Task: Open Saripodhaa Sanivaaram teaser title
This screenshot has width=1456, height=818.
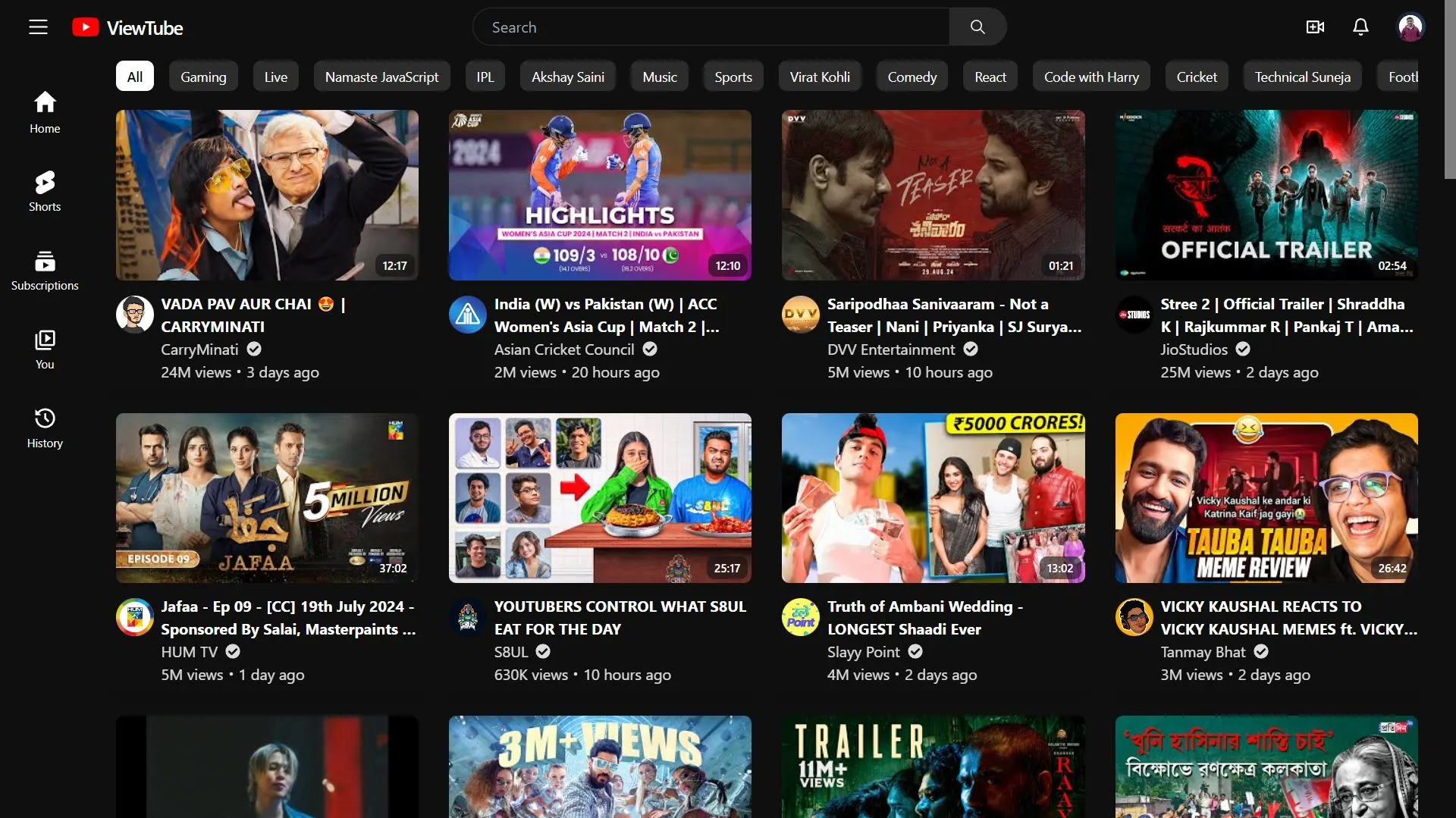Action: tap(954, 315)
